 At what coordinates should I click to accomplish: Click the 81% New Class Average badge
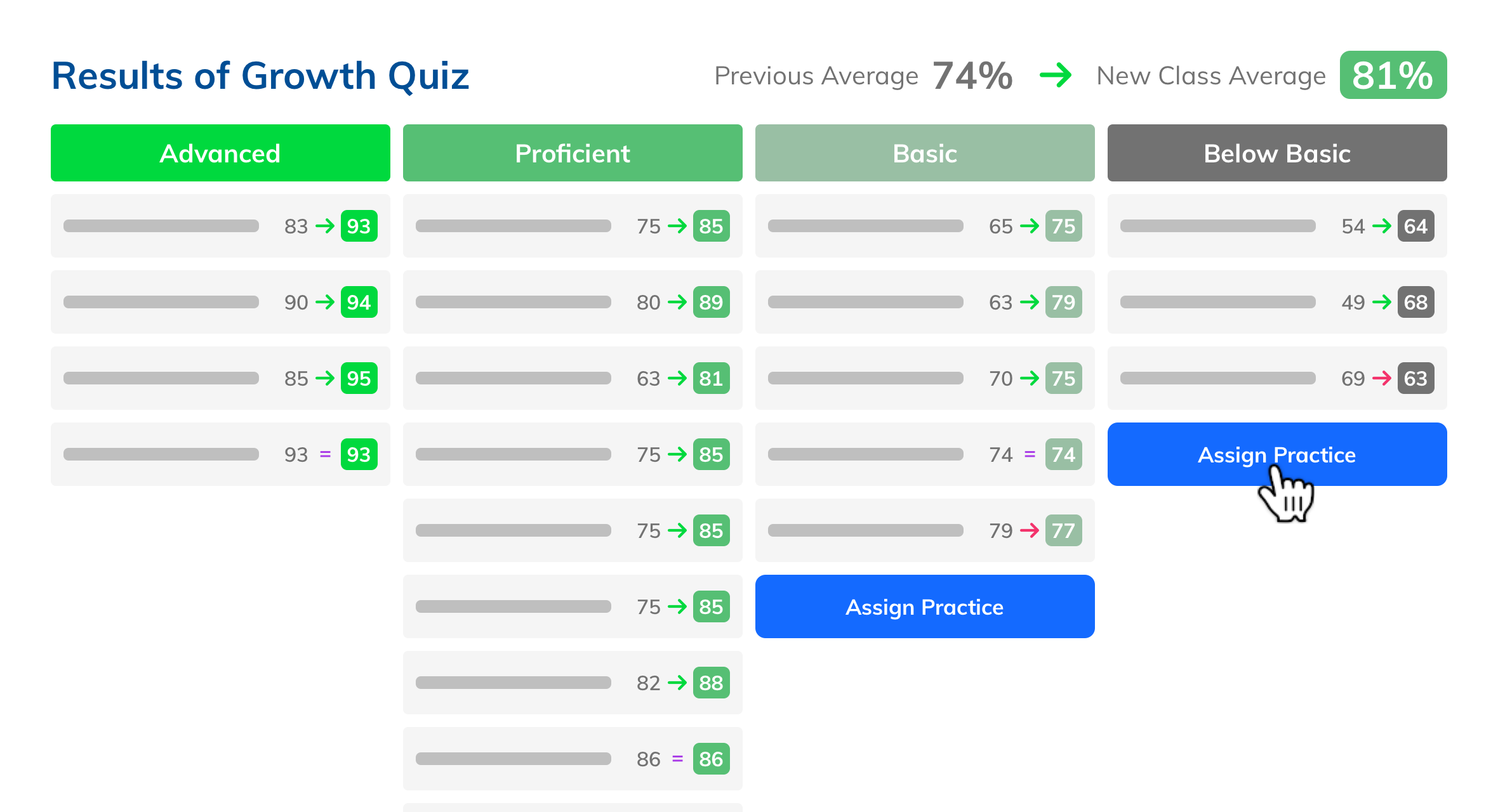pos(1393,75)
